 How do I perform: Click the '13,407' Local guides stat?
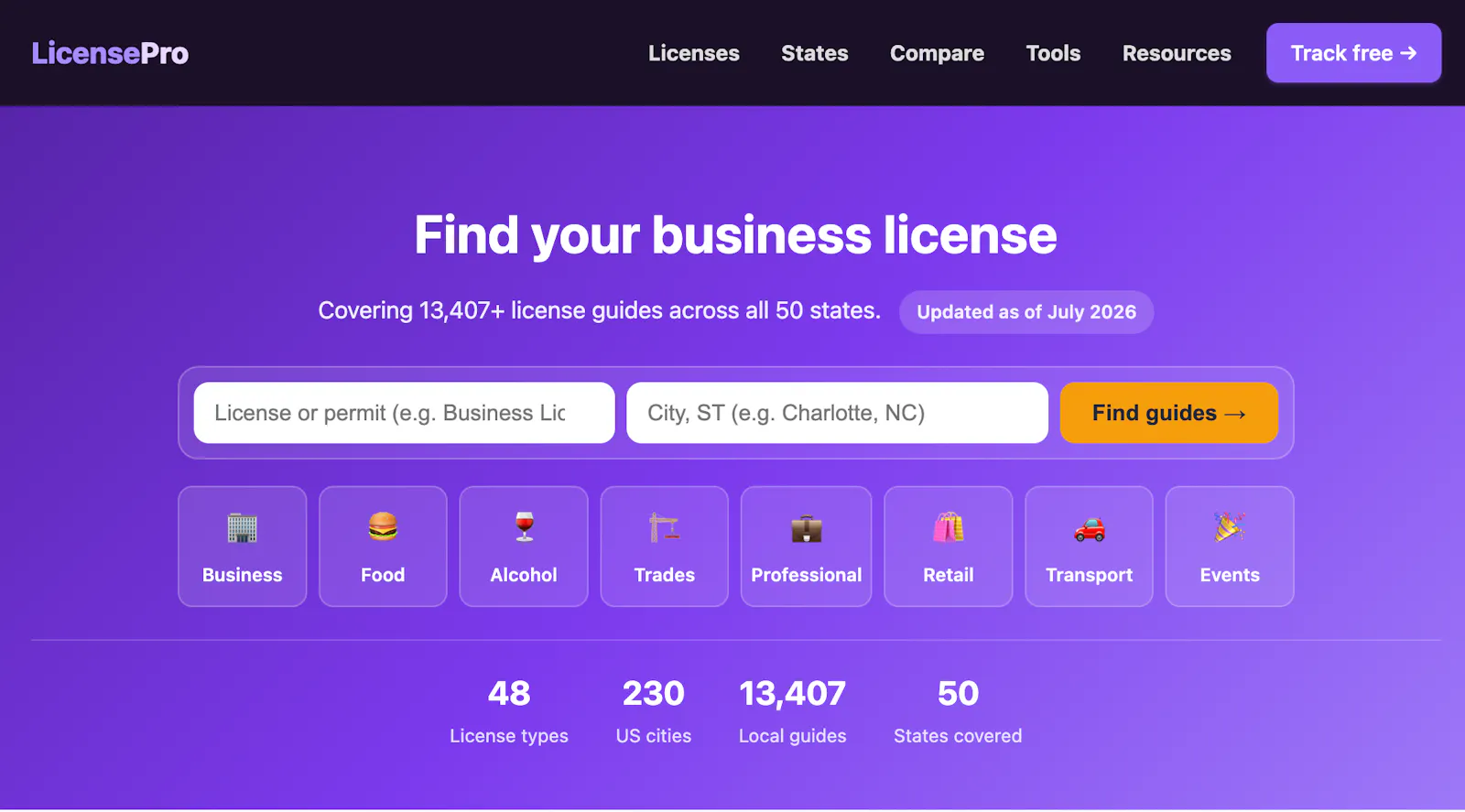pos(793,711)
